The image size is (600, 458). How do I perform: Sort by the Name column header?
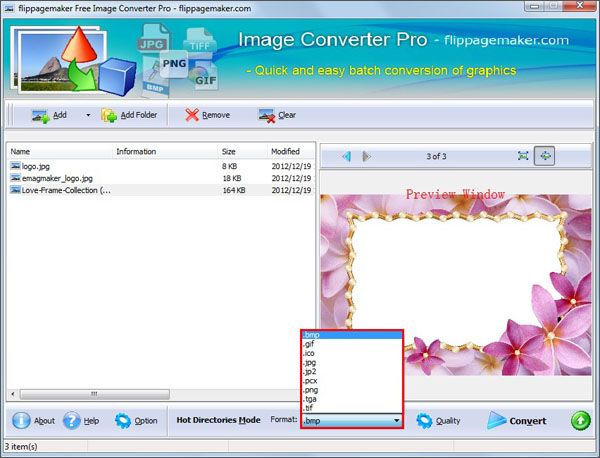[60, 152]
